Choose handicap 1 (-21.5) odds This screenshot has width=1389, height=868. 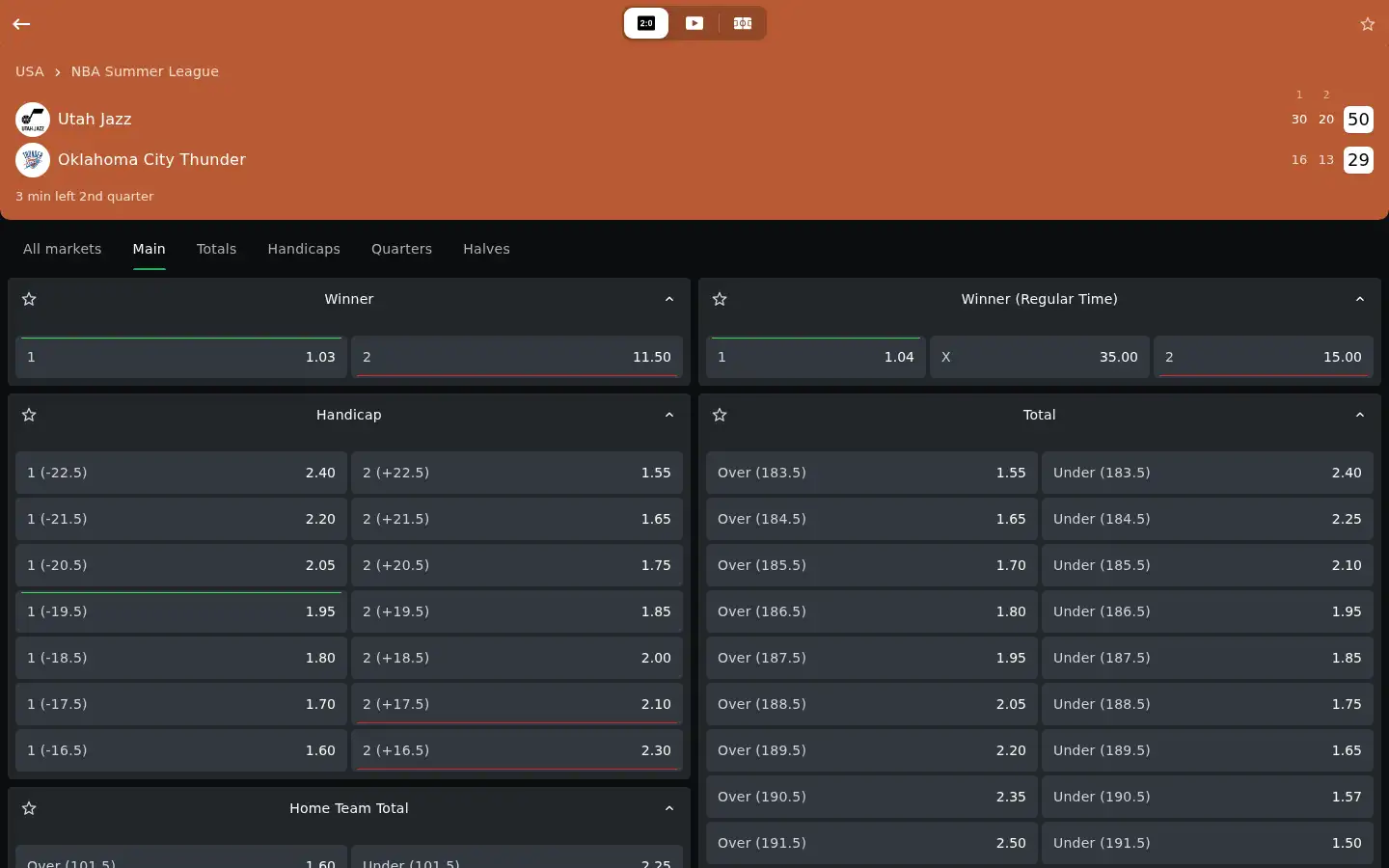[x=181, y=519]
